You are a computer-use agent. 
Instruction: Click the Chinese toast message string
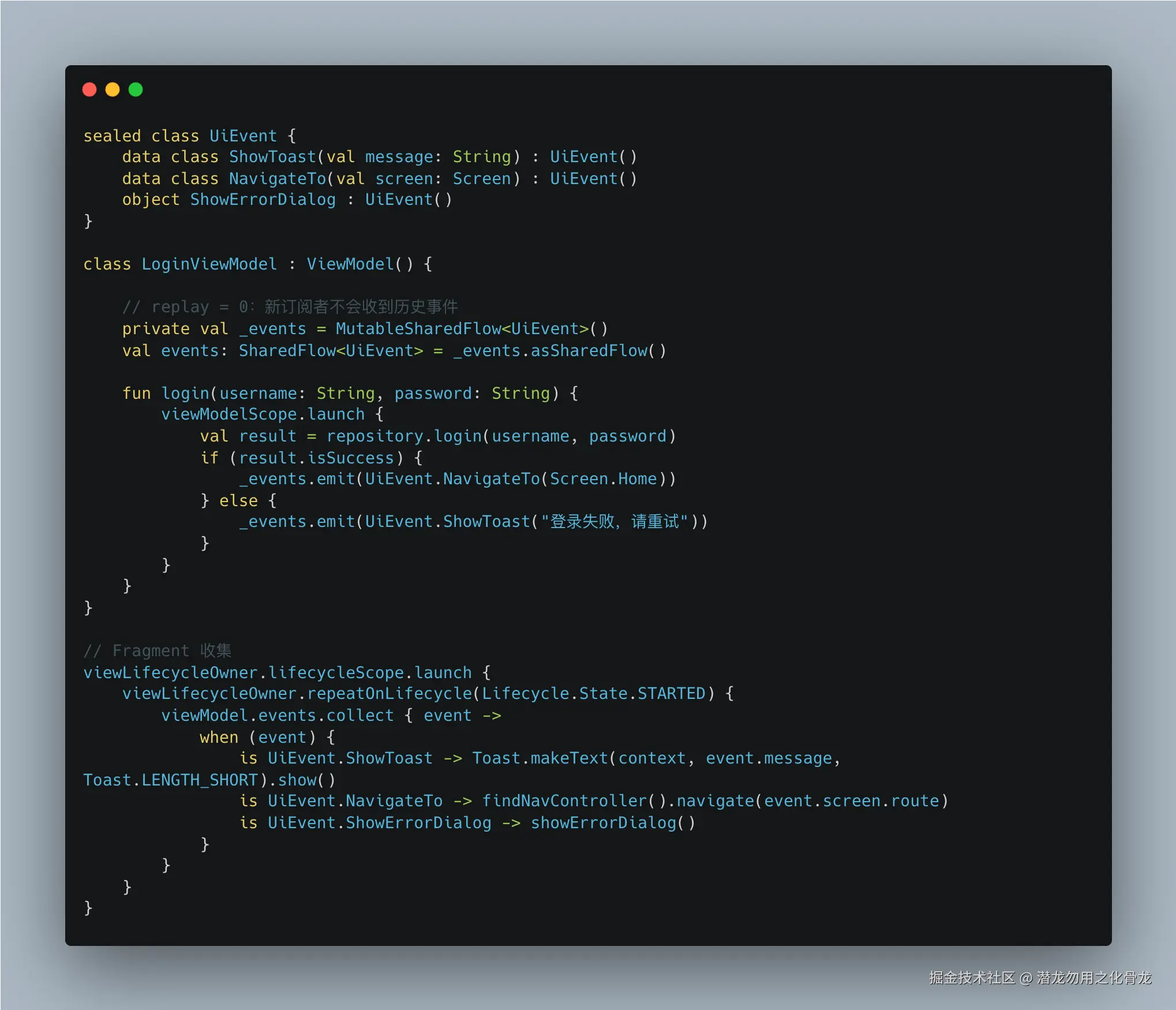coord(615,522)
